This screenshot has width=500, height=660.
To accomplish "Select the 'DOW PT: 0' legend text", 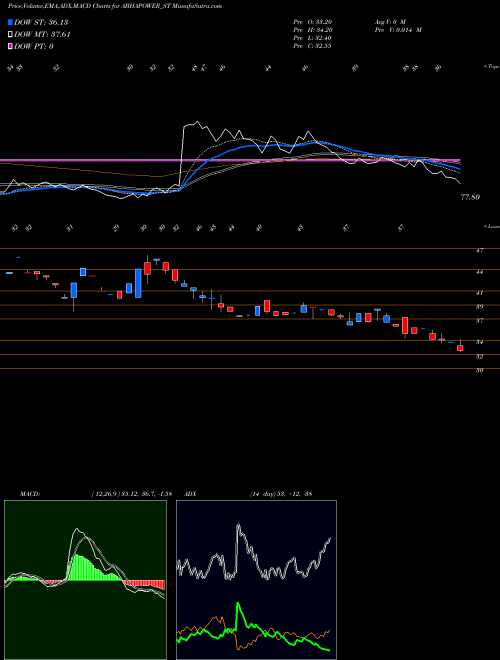I will pos(34,47).
